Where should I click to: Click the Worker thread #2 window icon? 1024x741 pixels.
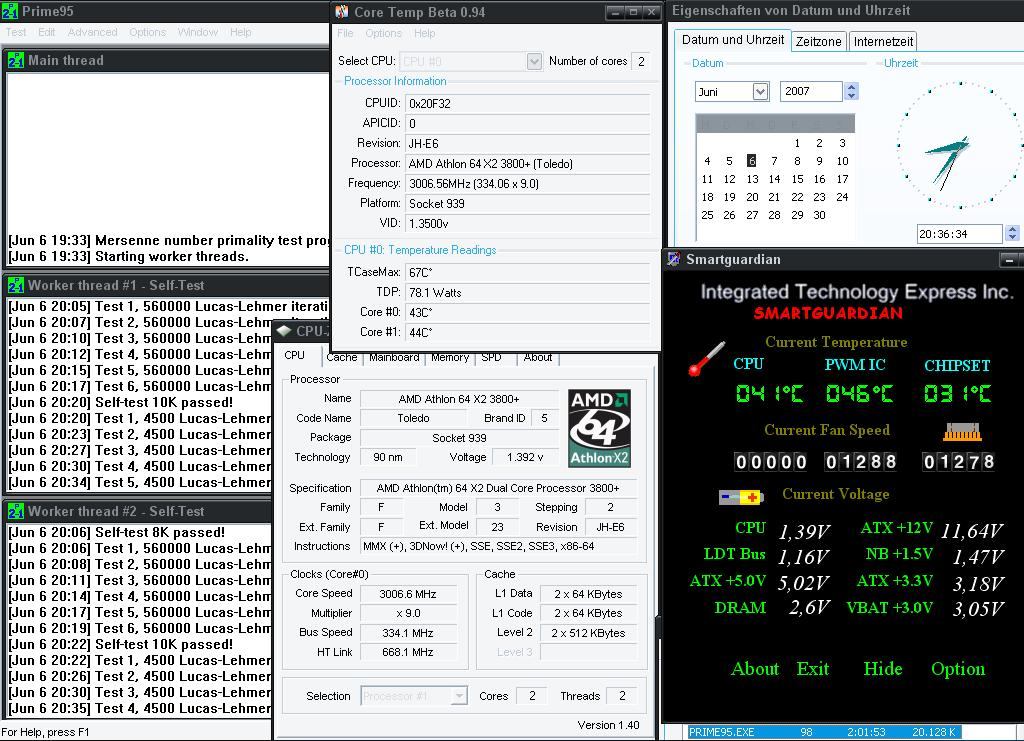click(x=16, y=511)
